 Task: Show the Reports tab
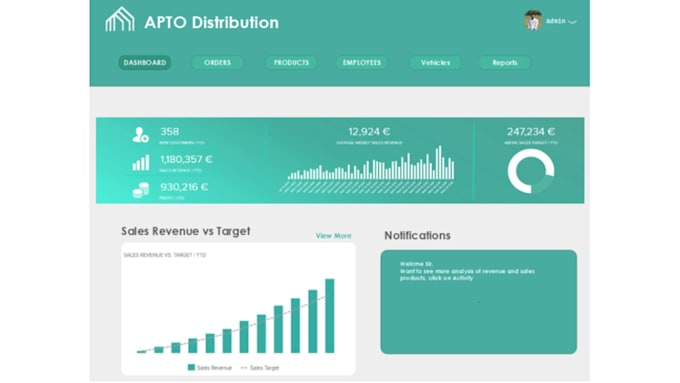[505, 62]
